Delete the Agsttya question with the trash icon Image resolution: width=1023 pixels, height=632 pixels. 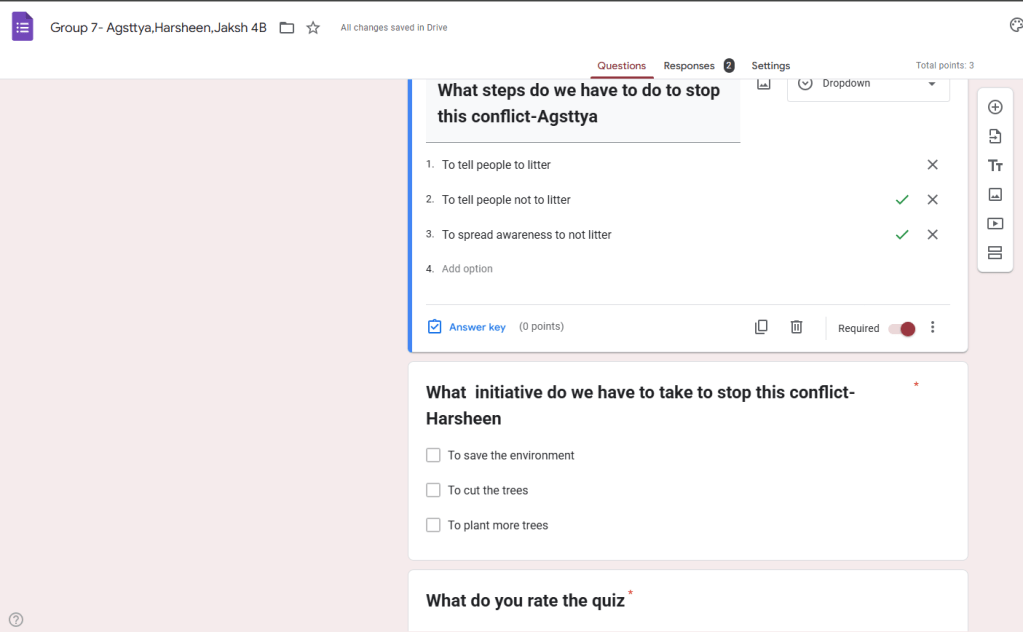point(795,327)
